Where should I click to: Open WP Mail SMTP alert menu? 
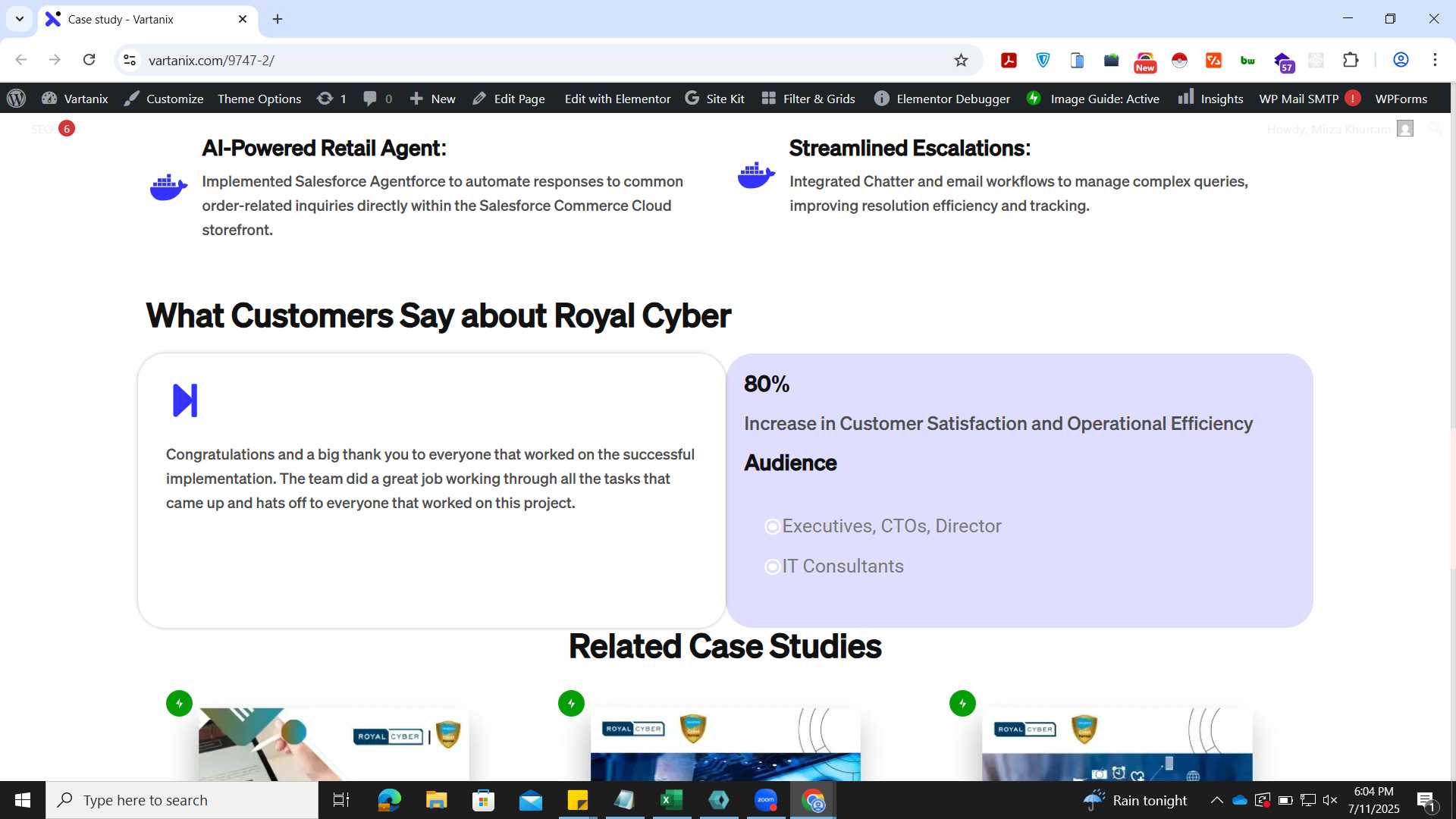(1310, 99)
